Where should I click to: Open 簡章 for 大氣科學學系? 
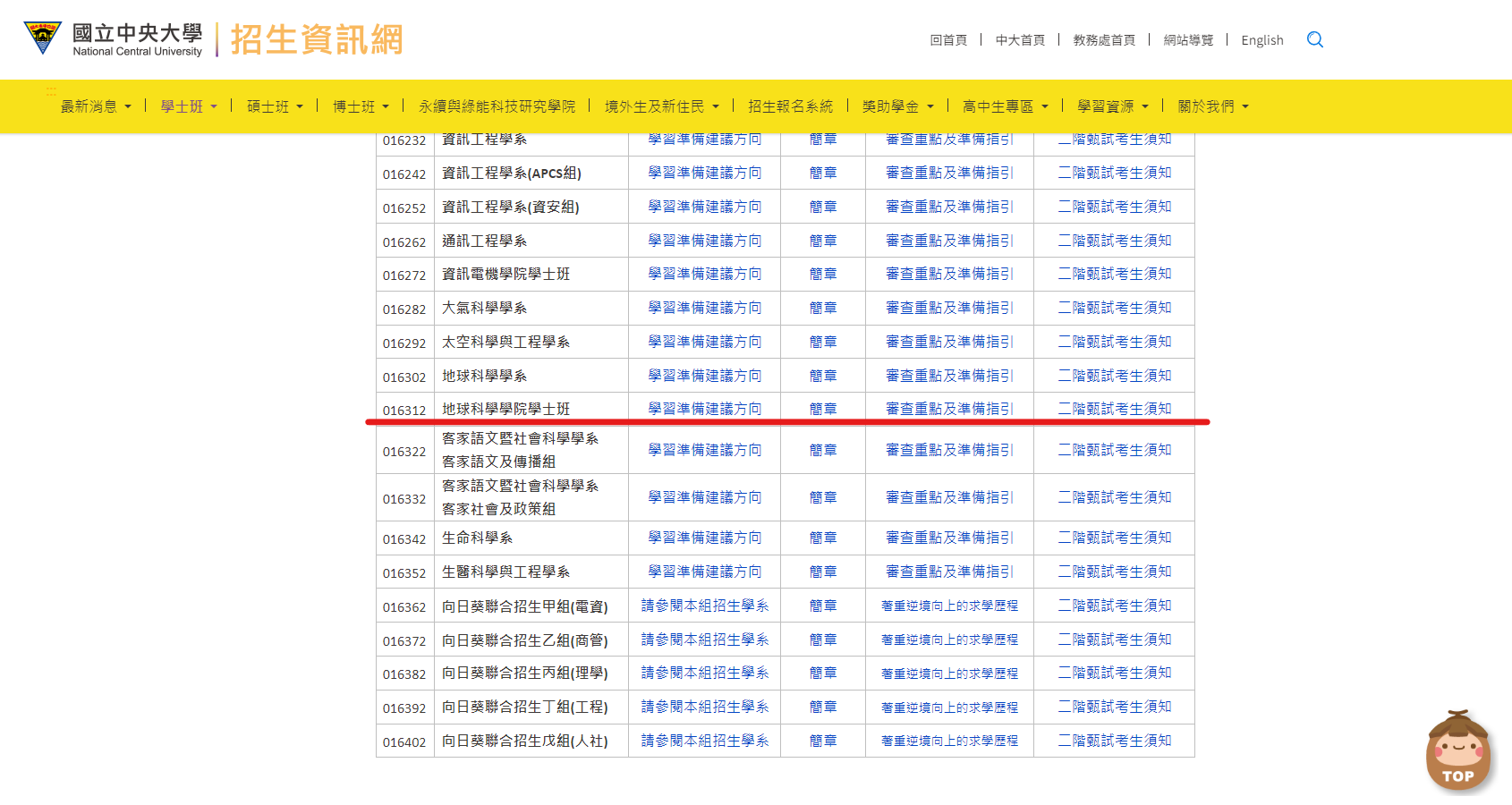pos(821,308)
